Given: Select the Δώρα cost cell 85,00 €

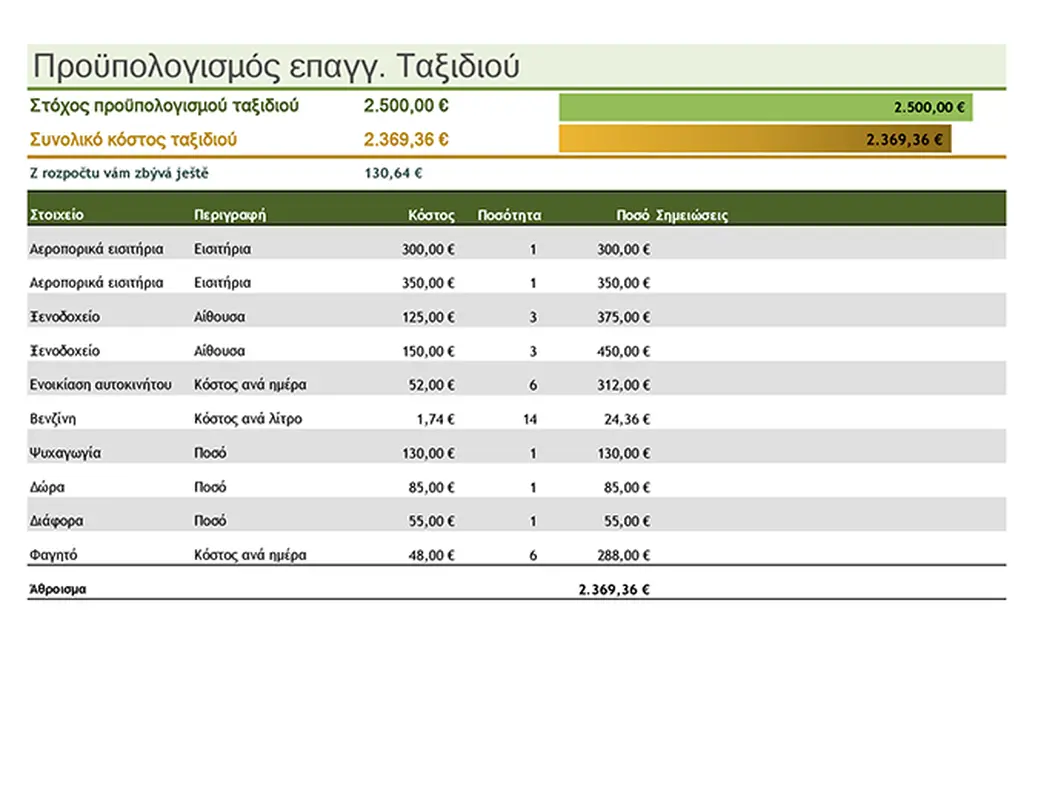Looking at the screenshot, I should [x=432, y=488].
